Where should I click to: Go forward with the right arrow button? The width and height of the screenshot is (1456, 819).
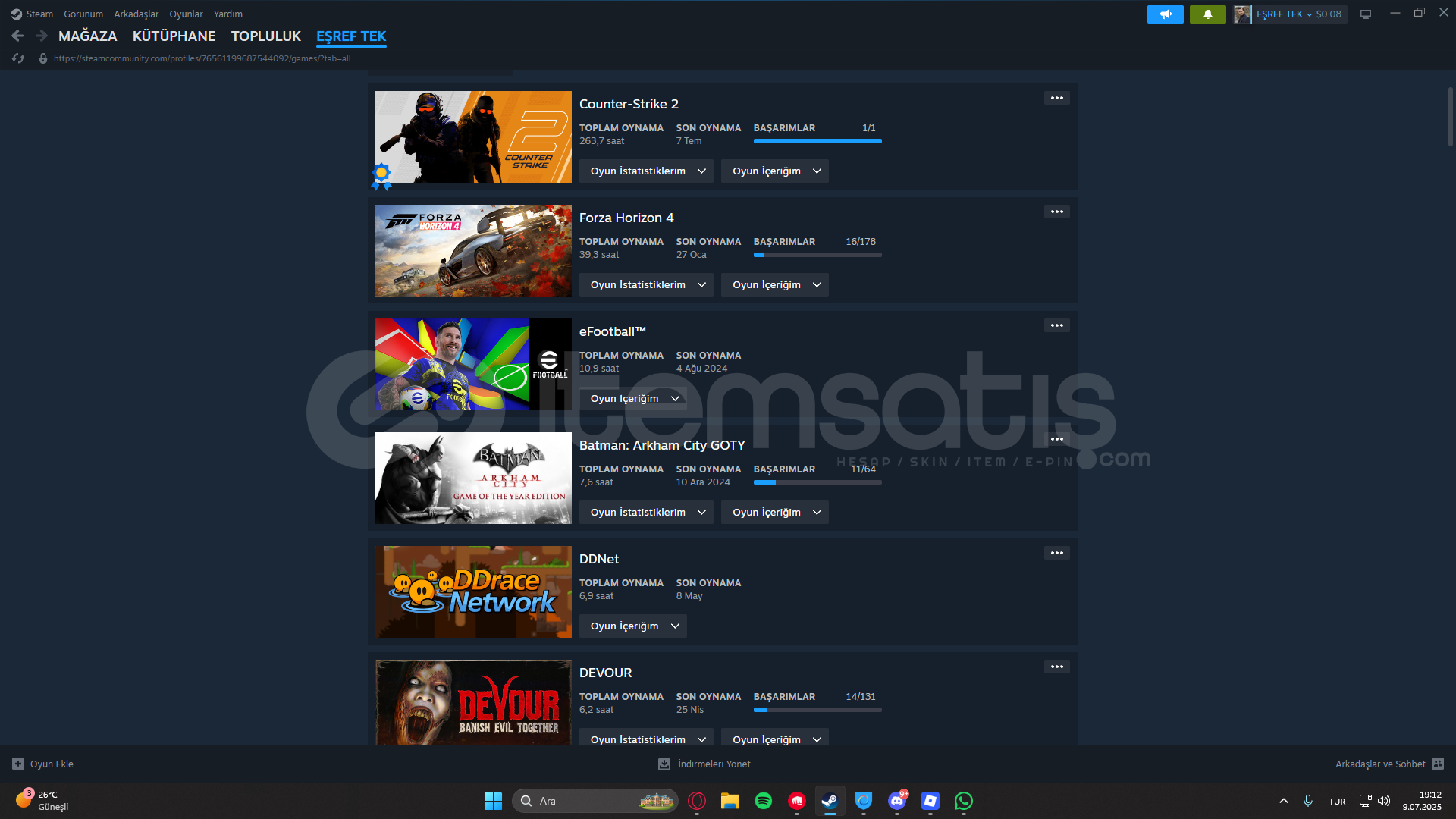(x=42, y=36)
